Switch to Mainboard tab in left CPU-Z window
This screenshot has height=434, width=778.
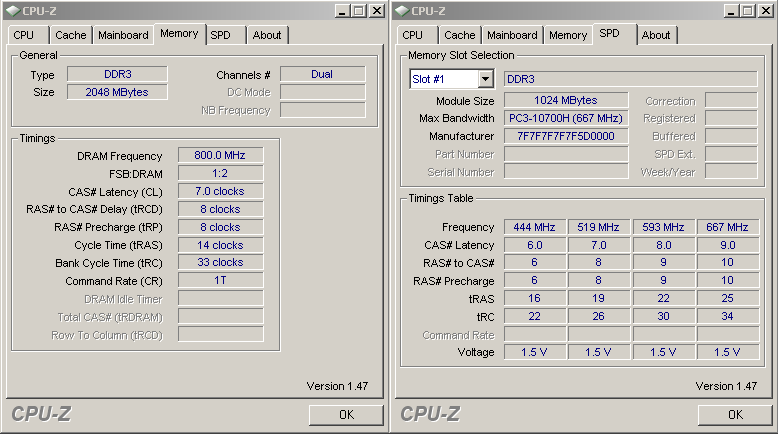tap(123, 35)
